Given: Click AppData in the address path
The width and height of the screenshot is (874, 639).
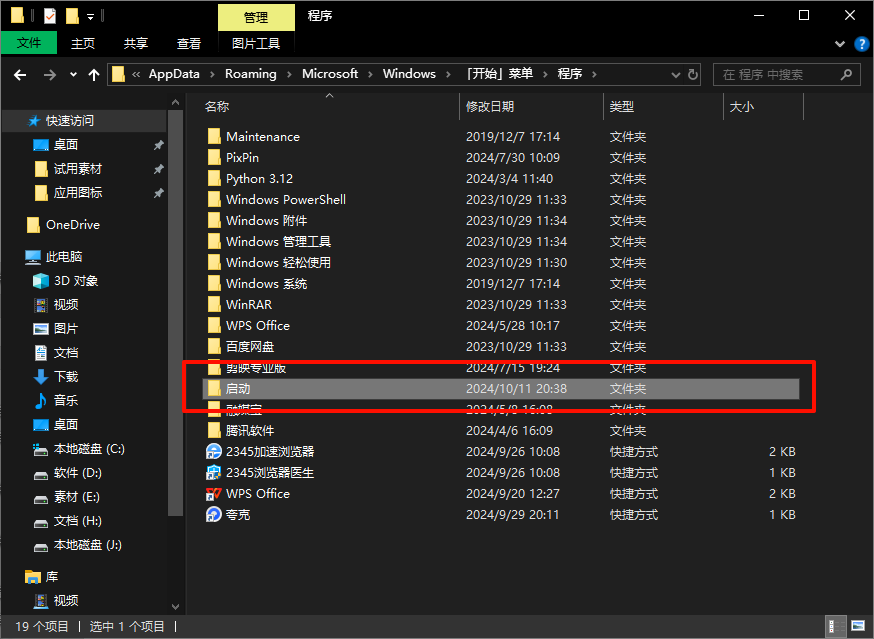Looking at the screenshot, I should 174,74.
